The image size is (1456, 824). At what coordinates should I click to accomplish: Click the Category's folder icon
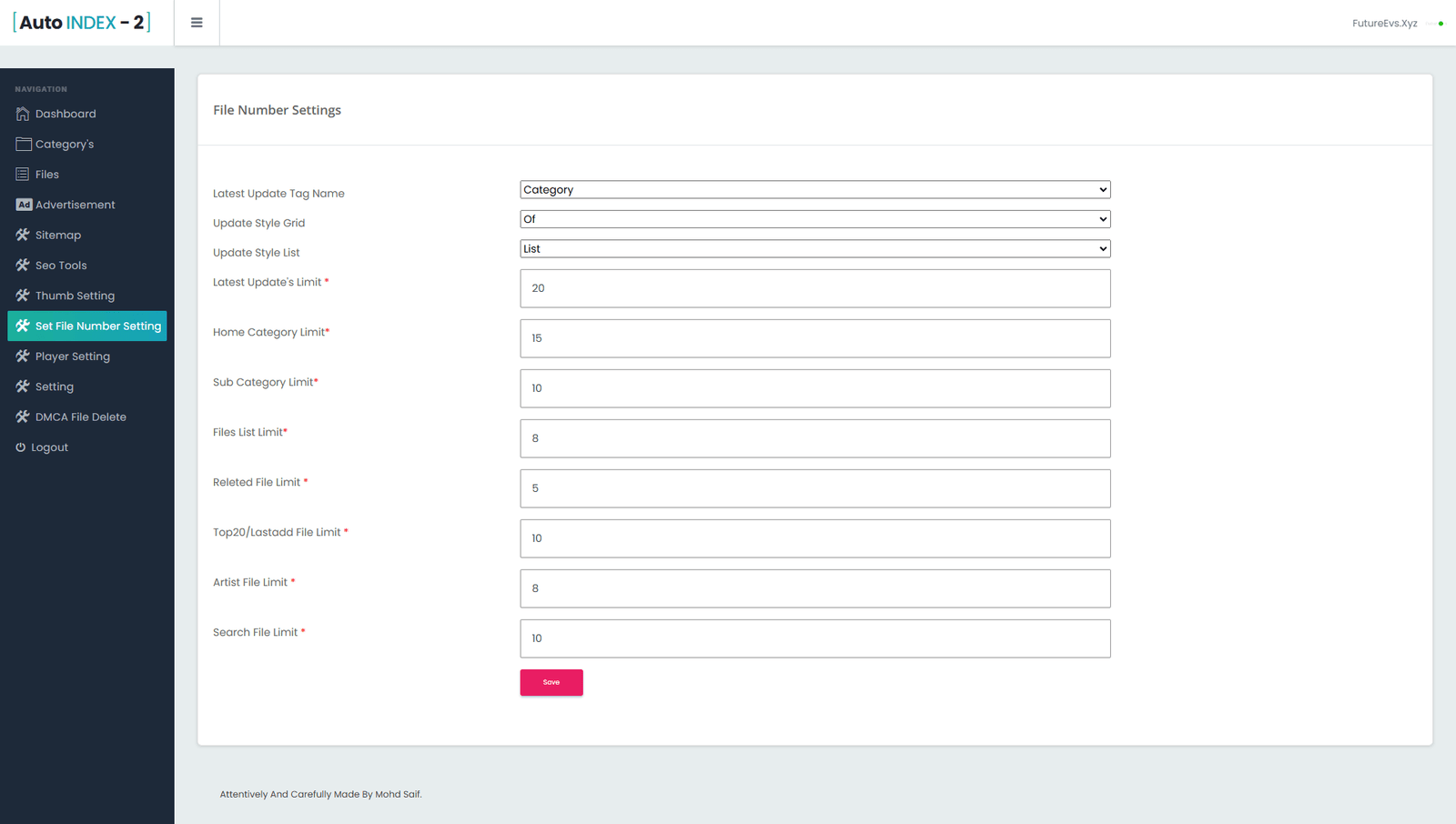[x=24, y=144]
